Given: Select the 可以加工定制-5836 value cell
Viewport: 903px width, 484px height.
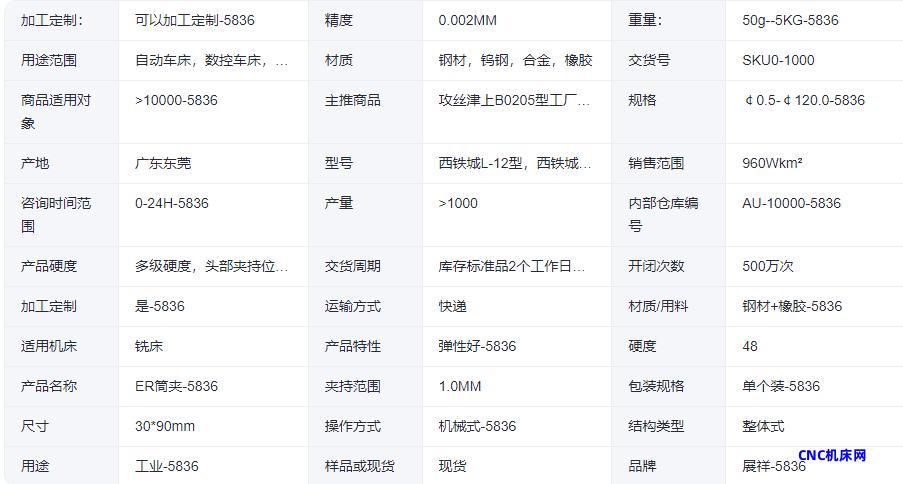Looking at the screenshot, I should click(x=192, y=20).
